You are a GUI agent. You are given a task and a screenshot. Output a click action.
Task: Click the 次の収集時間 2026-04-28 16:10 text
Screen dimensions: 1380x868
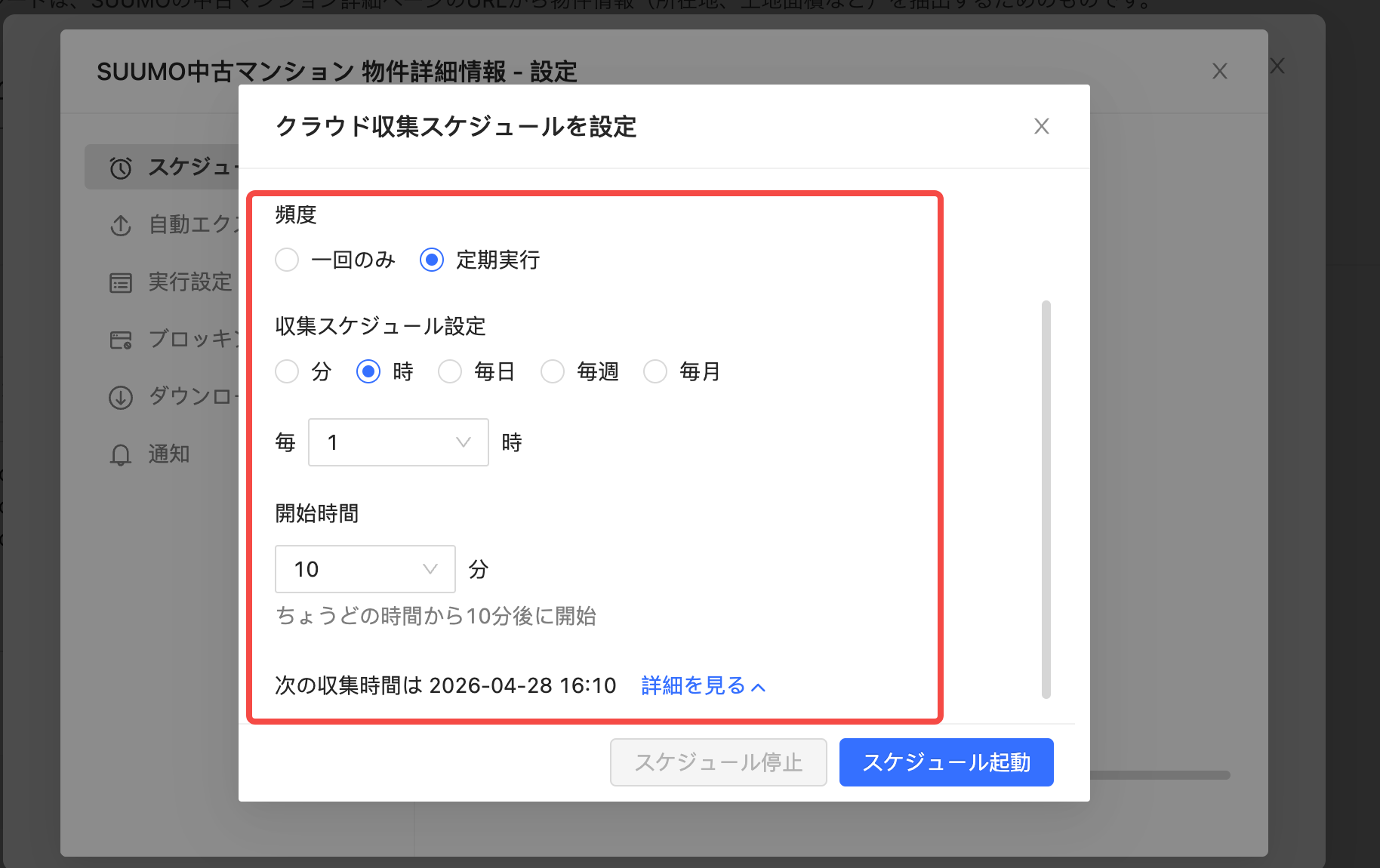click(x=445, y=685)
